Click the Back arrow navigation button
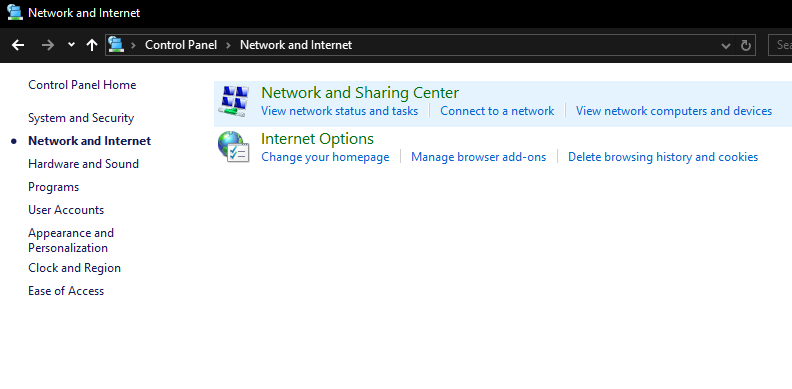Image resolution: width=792 pixels, height=389 pixels. (x=18, y=45)
